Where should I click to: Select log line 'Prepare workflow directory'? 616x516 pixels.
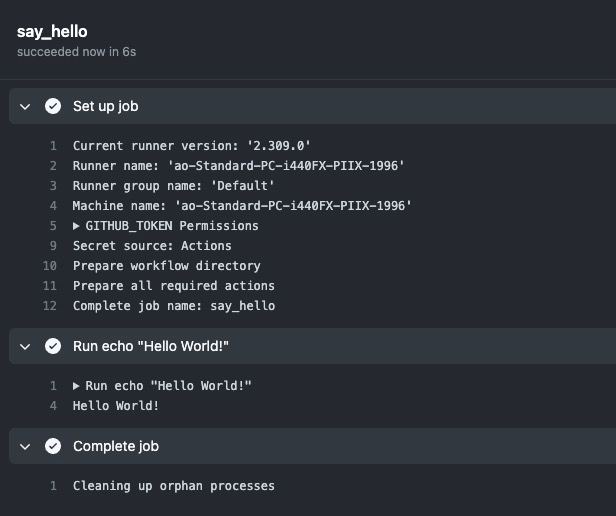[167, 266]
